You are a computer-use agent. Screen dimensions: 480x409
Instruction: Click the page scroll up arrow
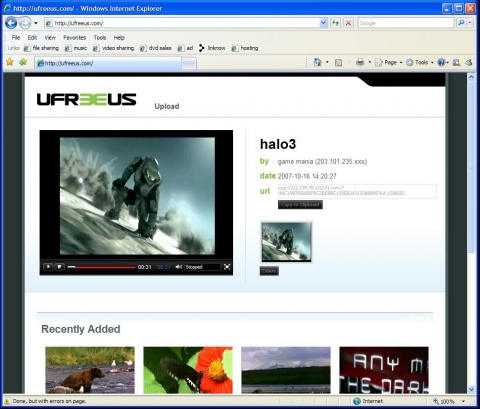471,77
